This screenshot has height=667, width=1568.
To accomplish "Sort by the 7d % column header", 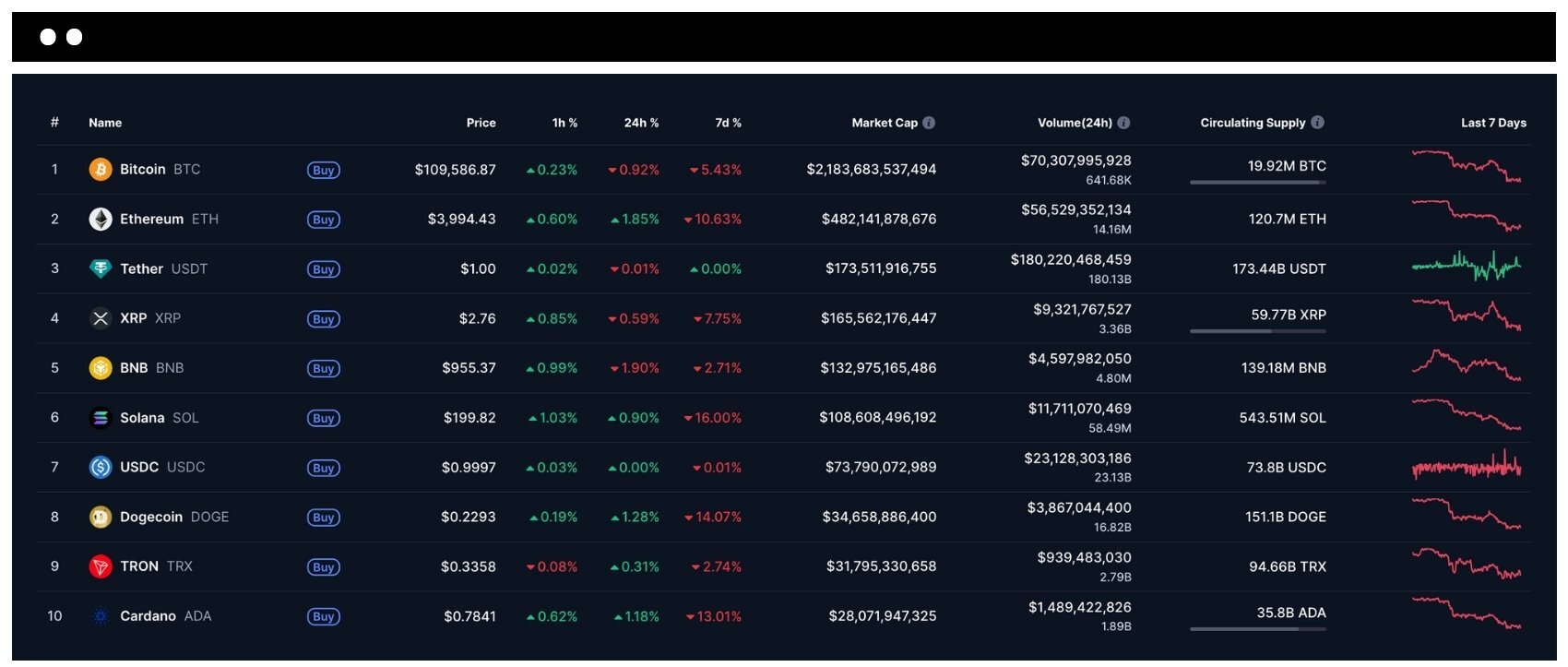I will coord(729,123).
